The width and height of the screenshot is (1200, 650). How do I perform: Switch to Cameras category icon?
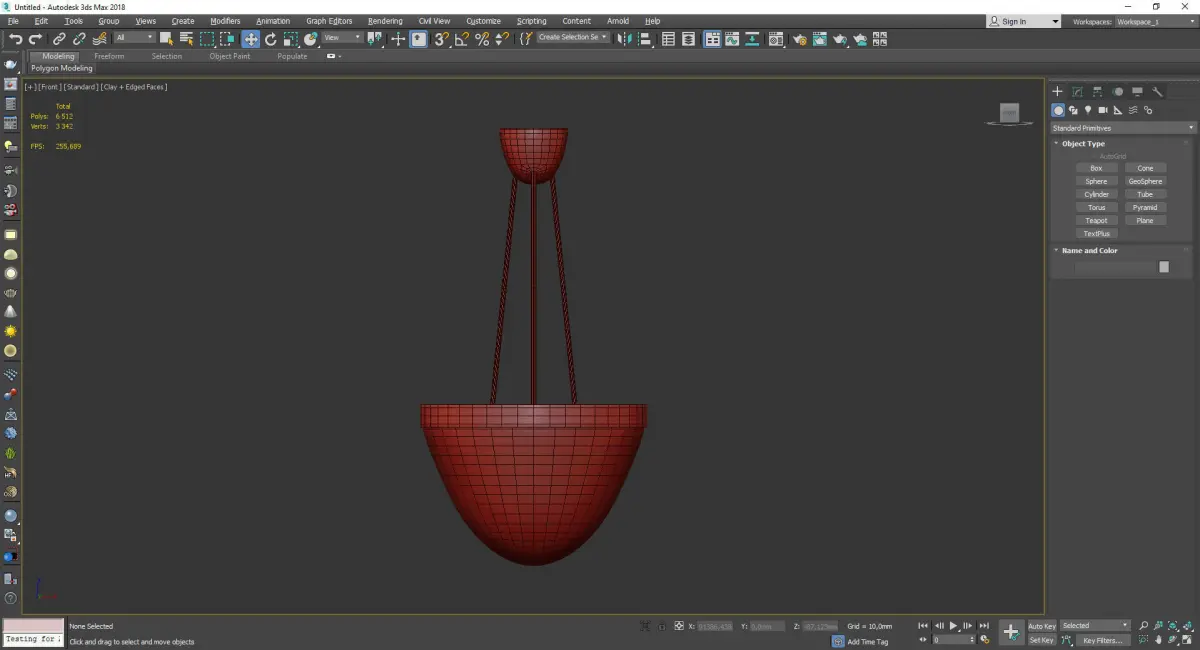coord(1103,110)
